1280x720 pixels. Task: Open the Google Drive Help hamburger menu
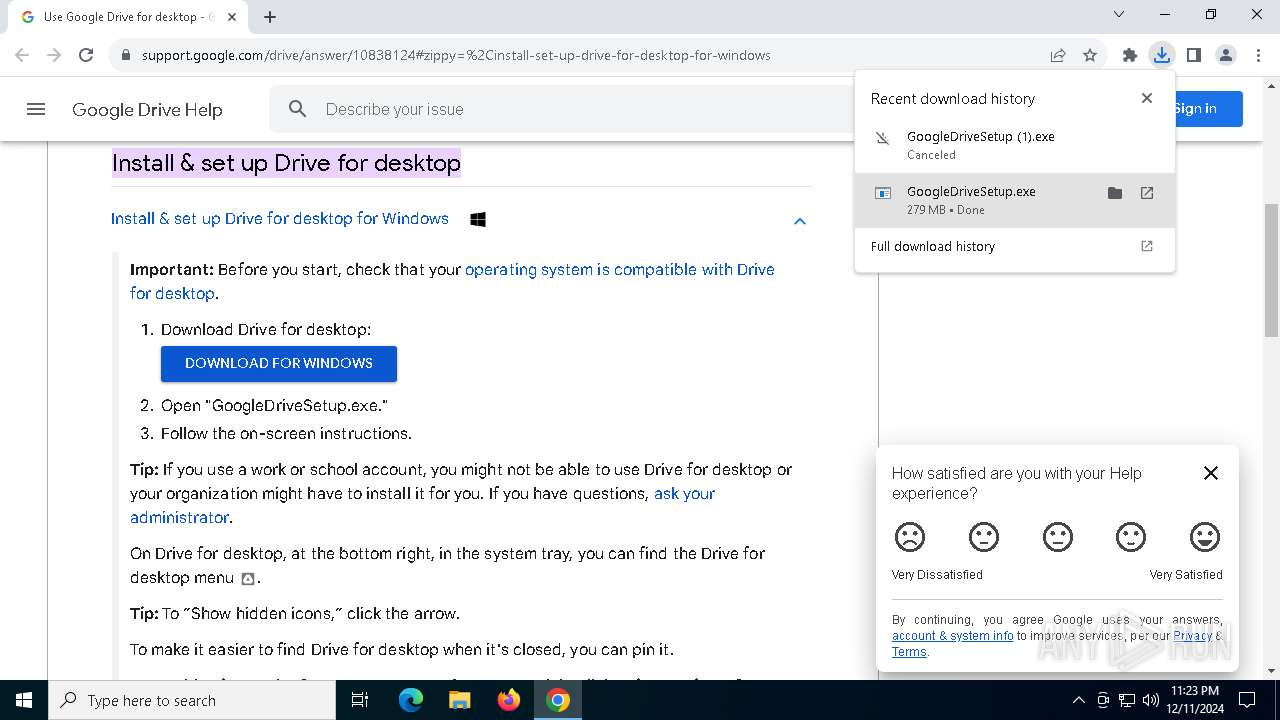pyautogui.click(x=36, y=109)
